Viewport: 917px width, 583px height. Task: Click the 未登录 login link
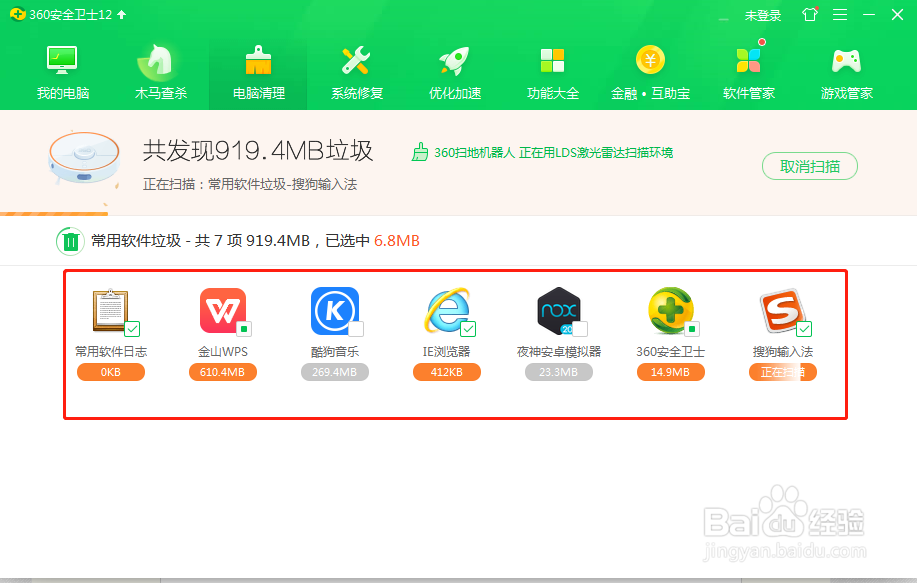pyautogui.click(x=763, y=16)
